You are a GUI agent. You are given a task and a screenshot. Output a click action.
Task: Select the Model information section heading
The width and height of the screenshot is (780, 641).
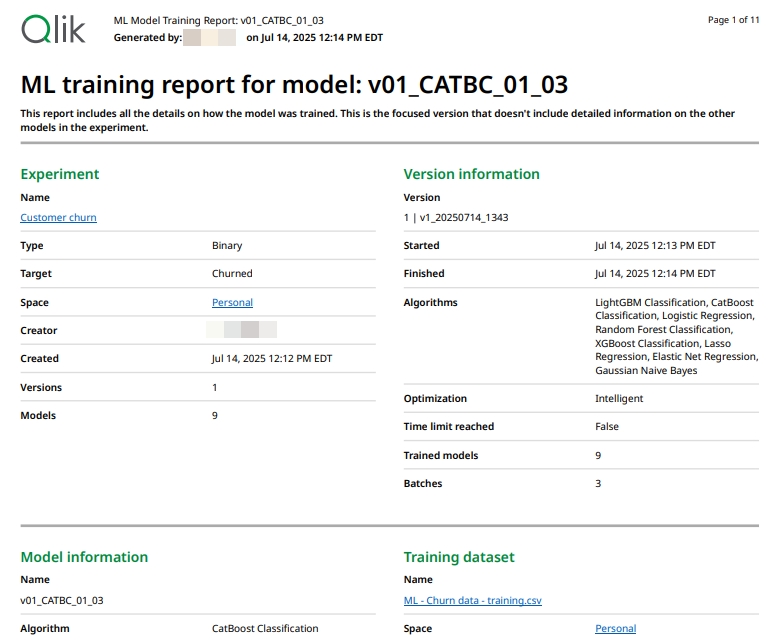point(84,557)
